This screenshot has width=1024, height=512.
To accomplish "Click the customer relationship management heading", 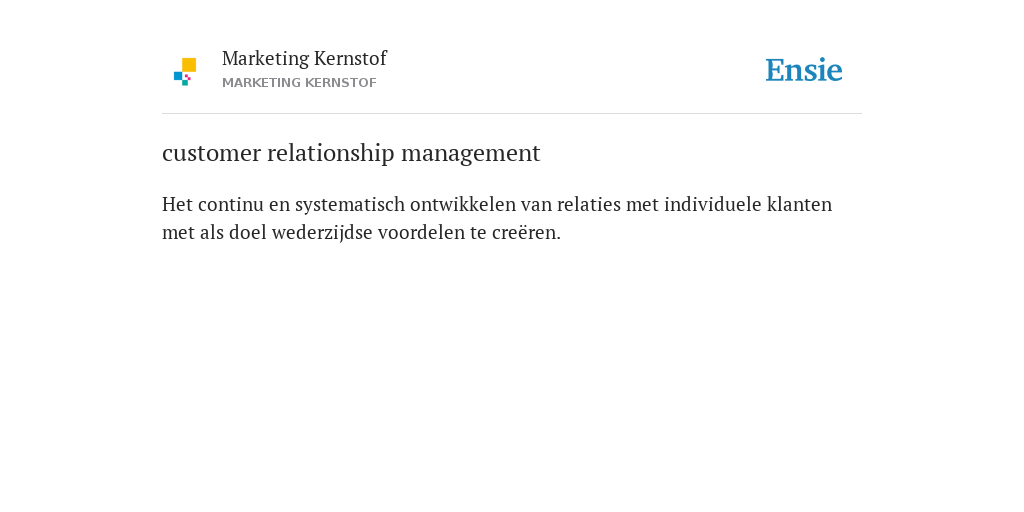I will (x=351, y=153).
